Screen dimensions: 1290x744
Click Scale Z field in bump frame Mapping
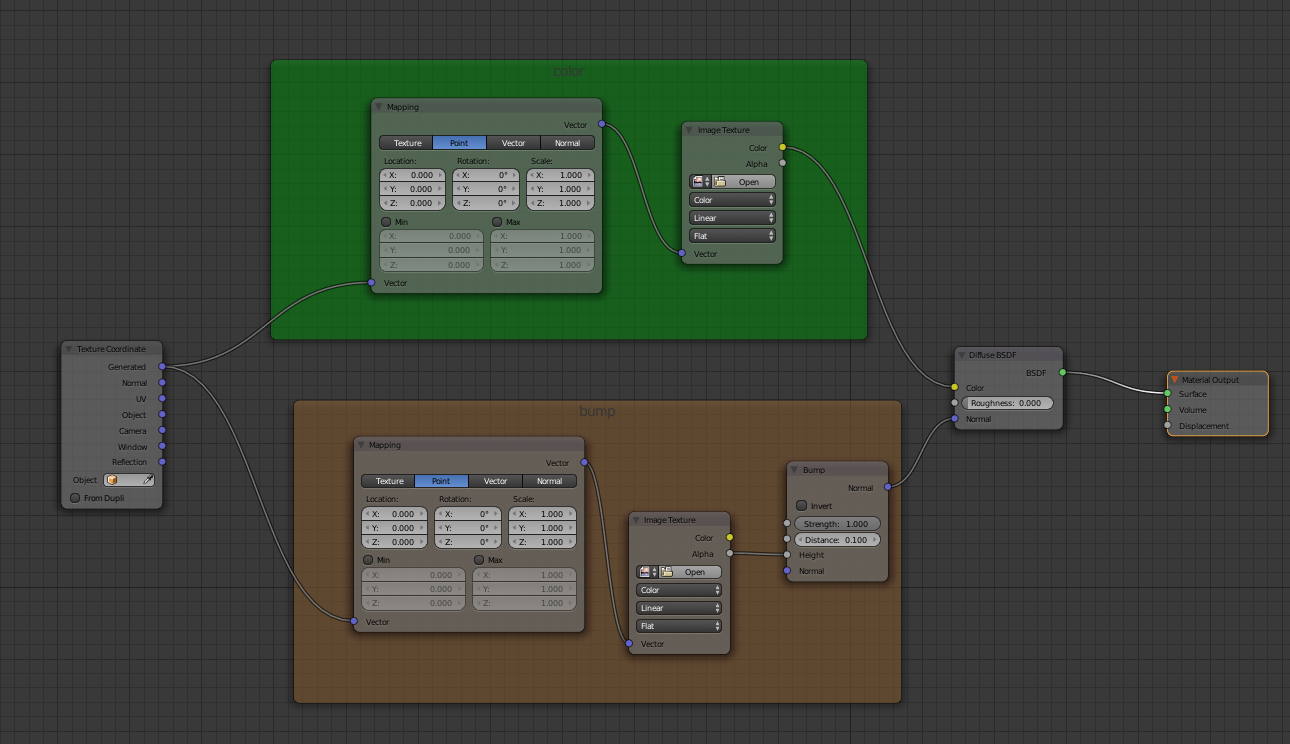click(x=543, y=542)
